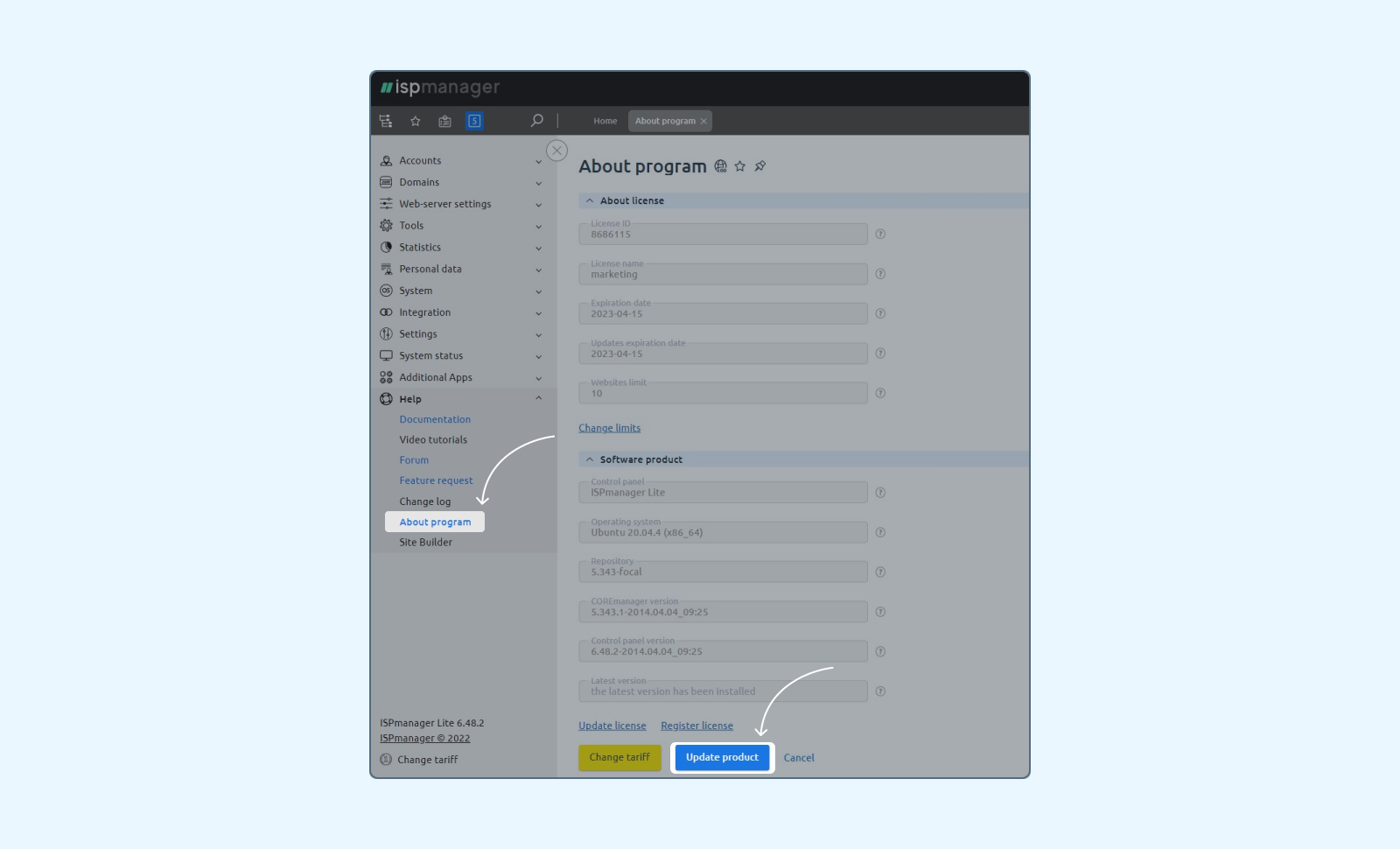1400x849 pixels.
Task: Click the System status monitor icon
Action: click(x=386, y=356)
